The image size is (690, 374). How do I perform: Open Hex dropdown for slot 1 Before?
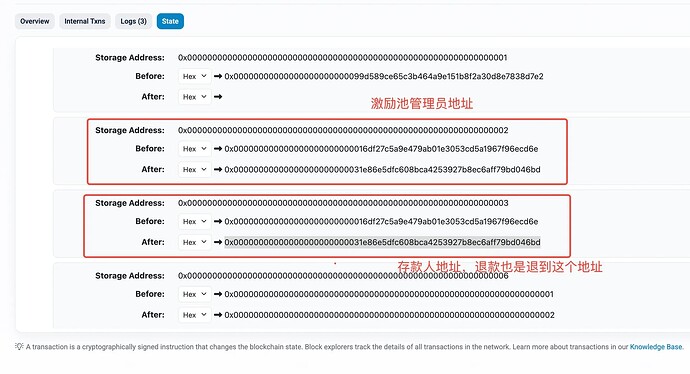pos(195,76)
